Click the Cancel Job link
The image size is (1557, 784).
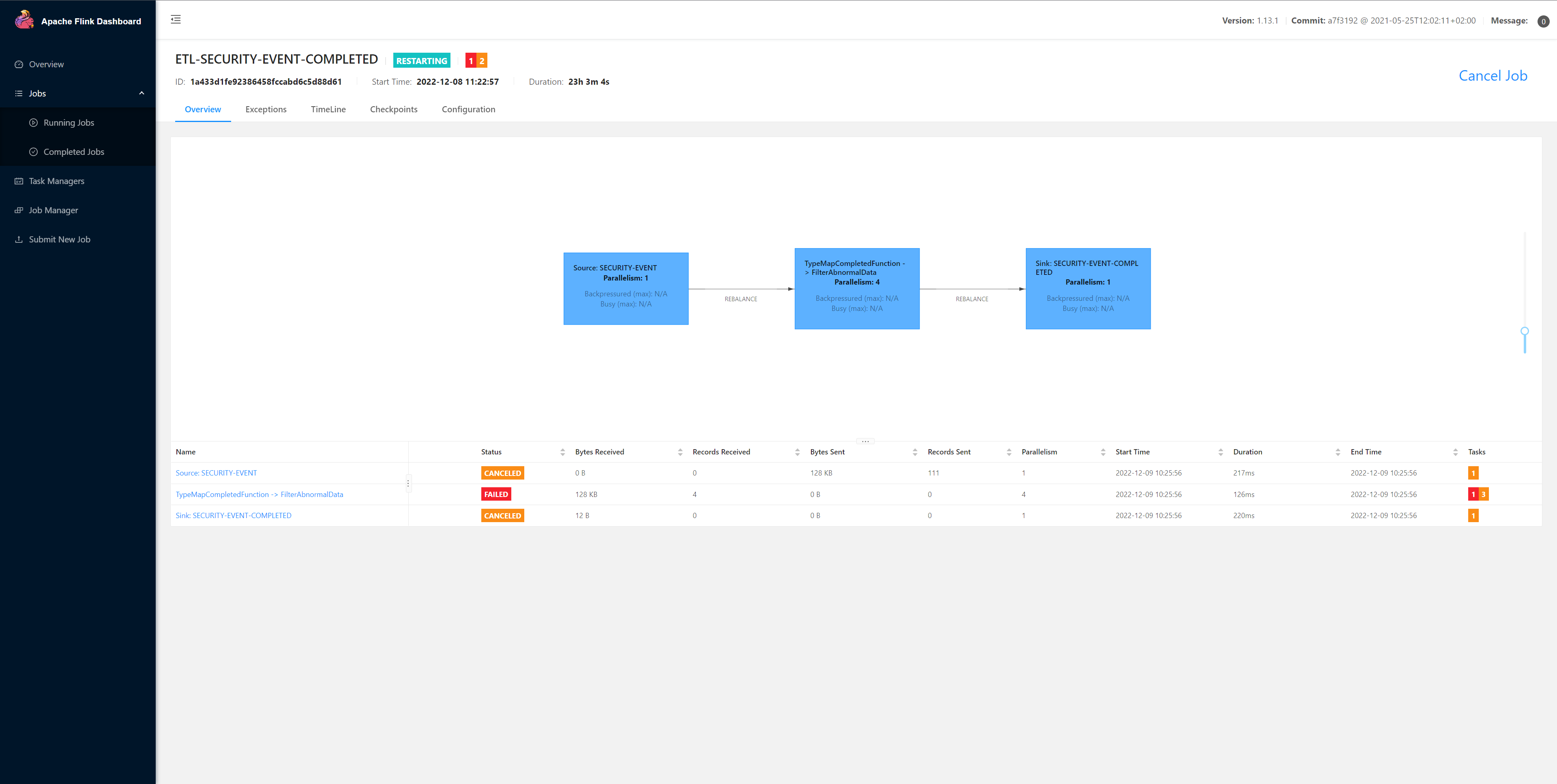1492,75
